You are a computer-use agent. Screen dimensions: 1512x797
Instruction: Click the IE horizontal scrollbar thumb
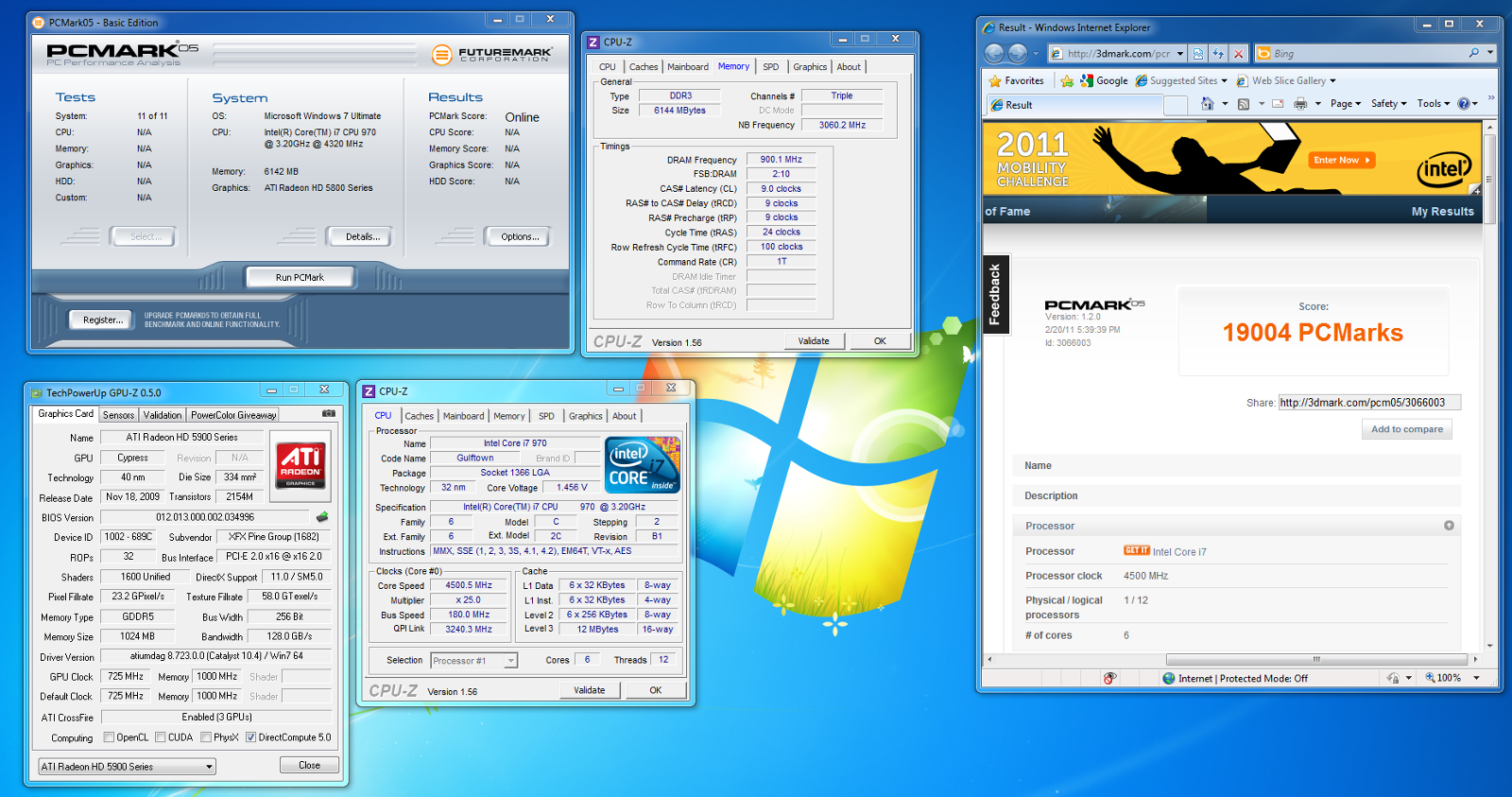[1315, 659]
